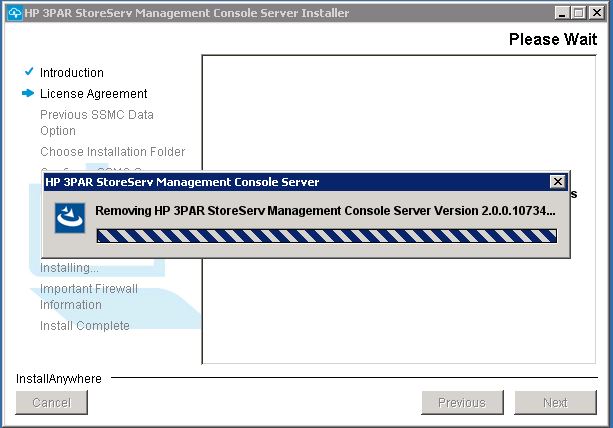Viewport: 613px width, 428px height.
Task: Click the installer window title text
Action: tap(186, 13)
